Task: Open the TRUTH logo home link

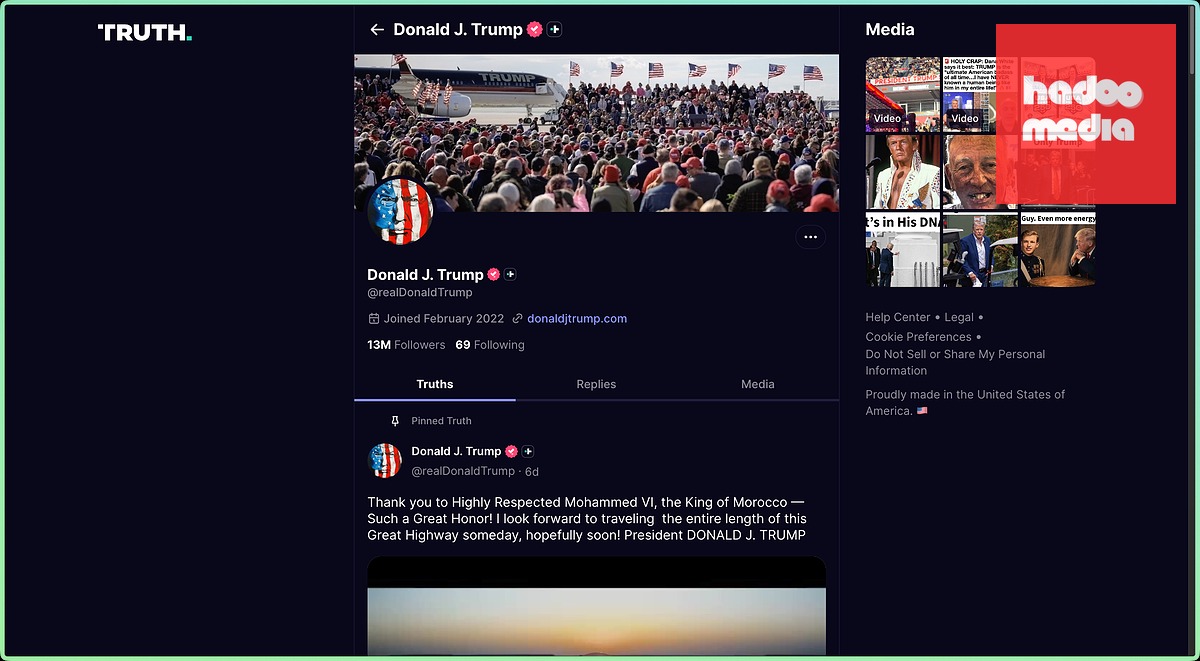Action: (145, 33)
